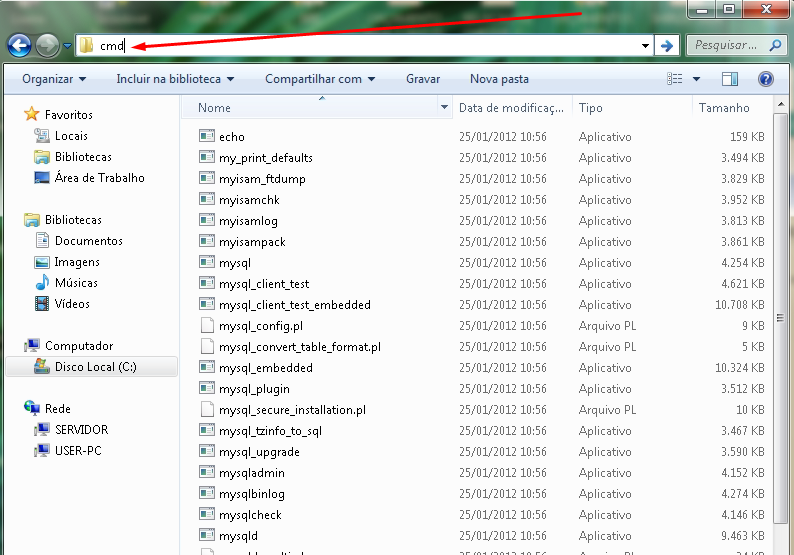
Task: Click the vertical scrollbar thumb
Action: [780, 318]
